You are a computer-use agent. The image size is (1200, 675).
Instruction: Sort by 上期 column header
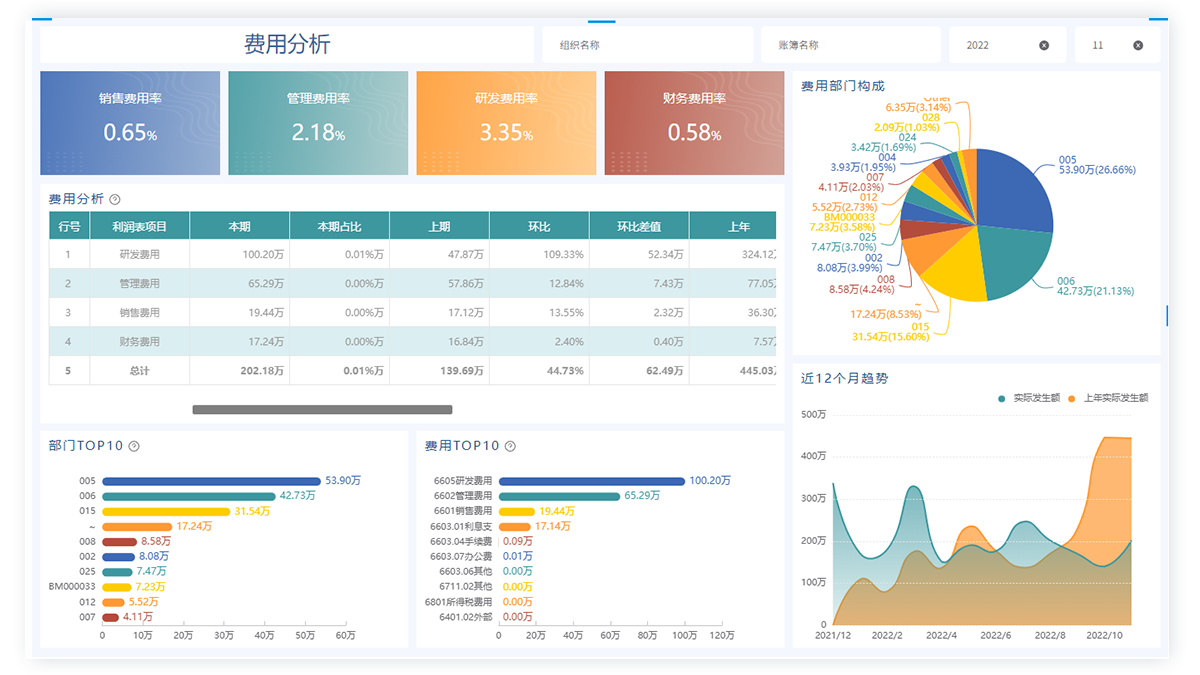tap(439, 227)
